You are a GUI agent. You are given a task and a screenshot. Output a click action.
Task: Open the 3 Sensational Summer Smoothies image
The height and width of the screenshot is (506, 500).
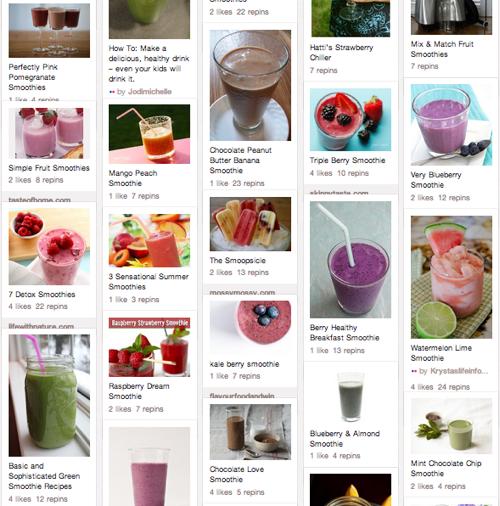pyautogui.click(x=149, y=240)
